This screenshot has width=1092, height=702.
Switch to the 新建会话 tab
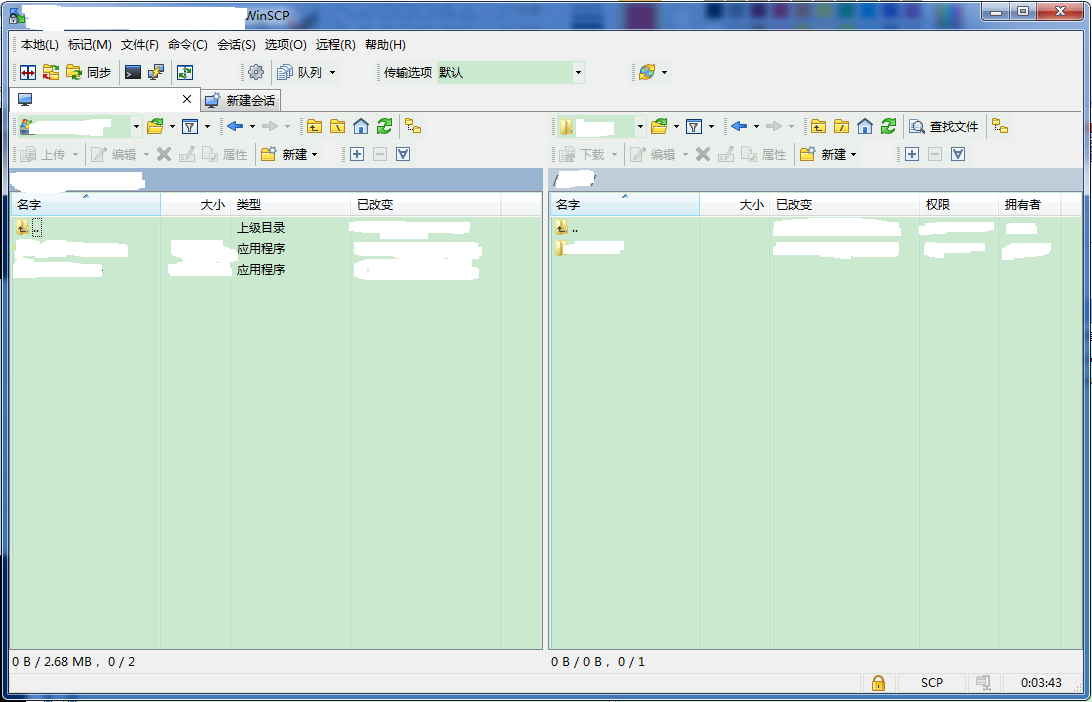(242, 101)
